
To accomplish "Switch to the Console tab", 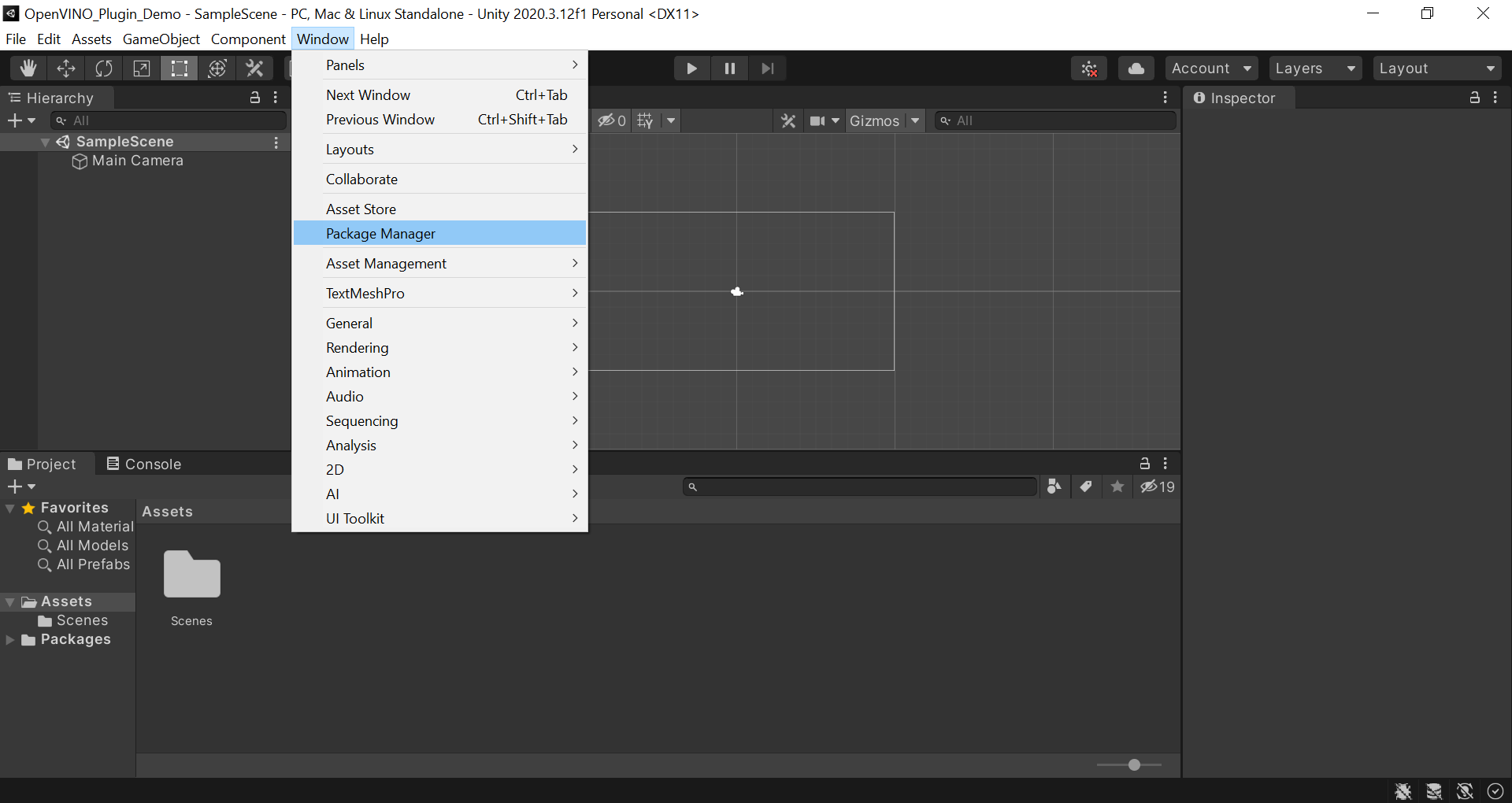I will 145,464.
